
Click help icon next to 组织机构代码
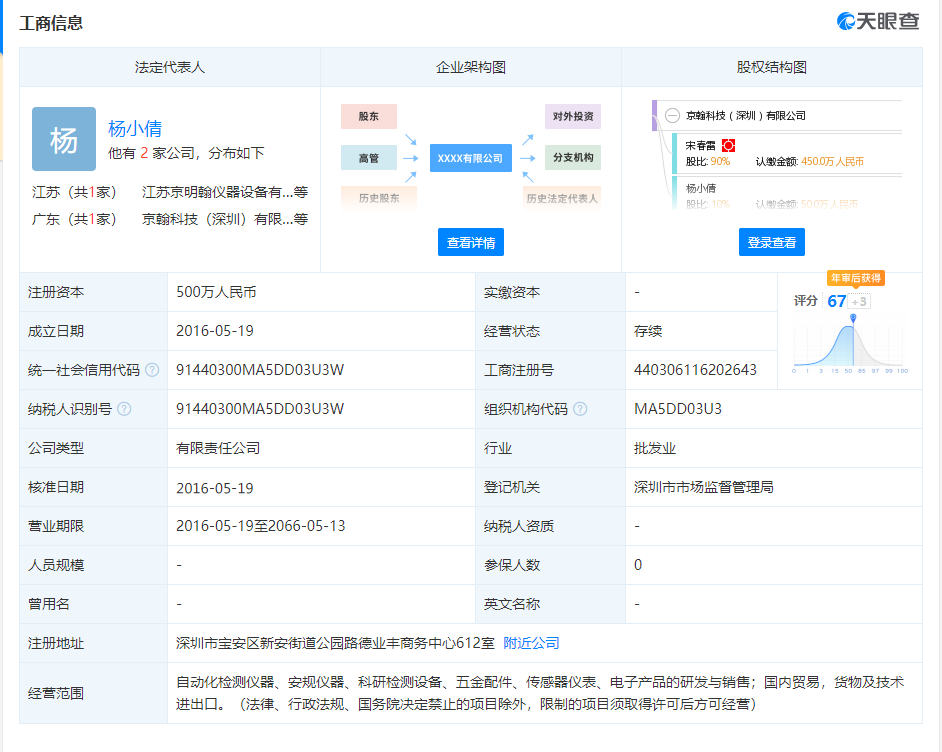click(x=580, y=409)
